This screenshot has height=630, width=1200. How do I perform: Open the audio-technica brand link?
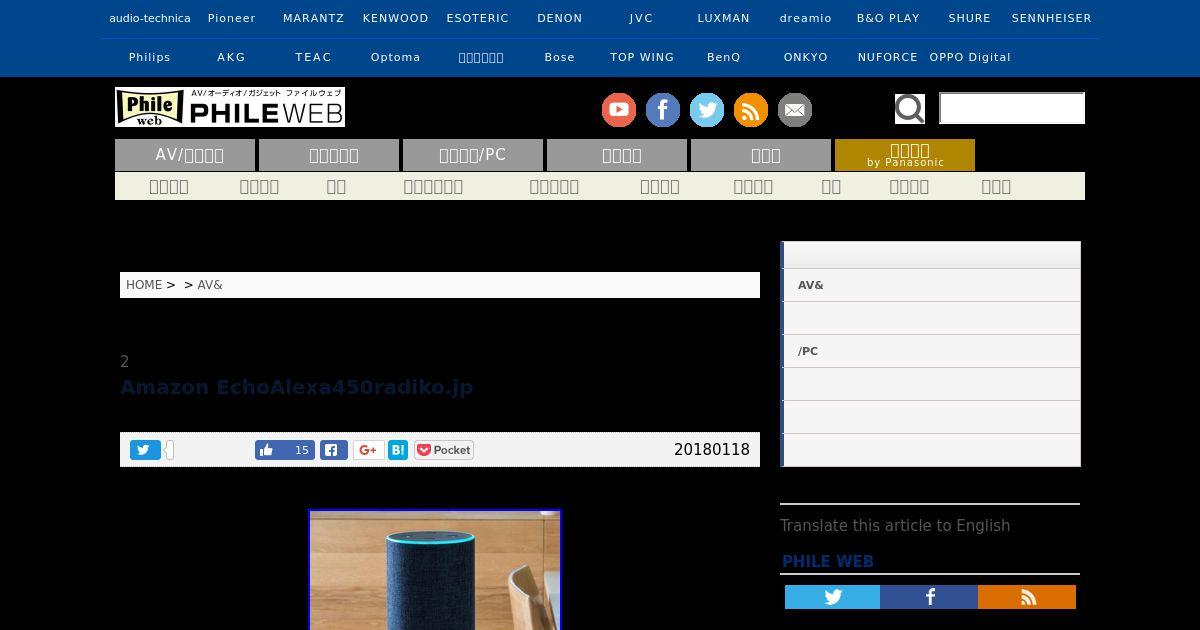[x=150, y=18]
